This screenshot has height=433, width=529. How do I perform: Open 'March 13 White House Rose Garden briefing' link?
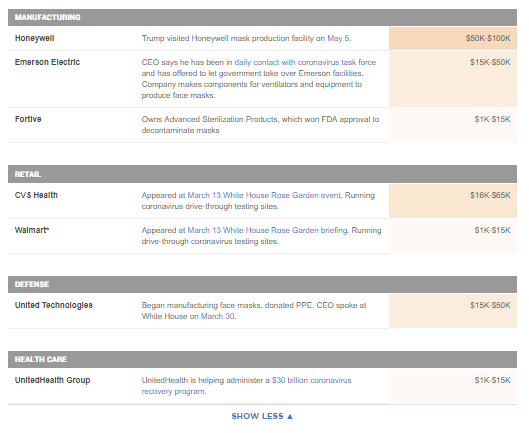pyautogui.click(x=267, y=230)
